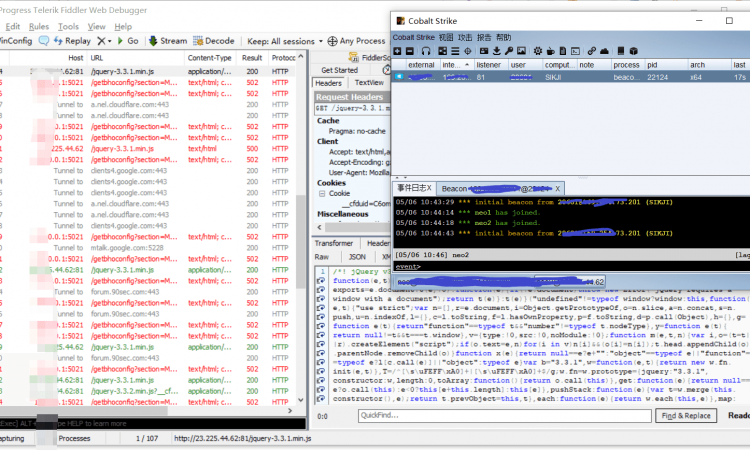Open the Cobalt Strike menu
The width and height of the screenshot is (750, 450).
click(x=414, y=37)
